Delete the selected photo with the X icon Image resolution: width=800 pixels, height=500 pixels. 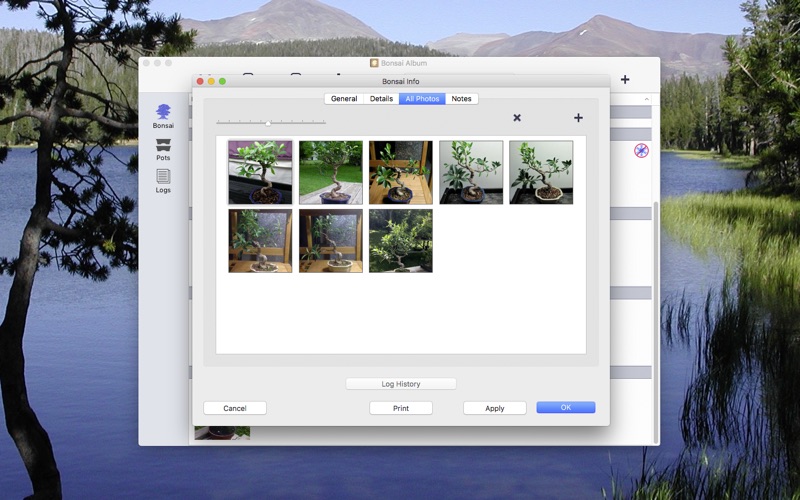[x=517, y=118]
